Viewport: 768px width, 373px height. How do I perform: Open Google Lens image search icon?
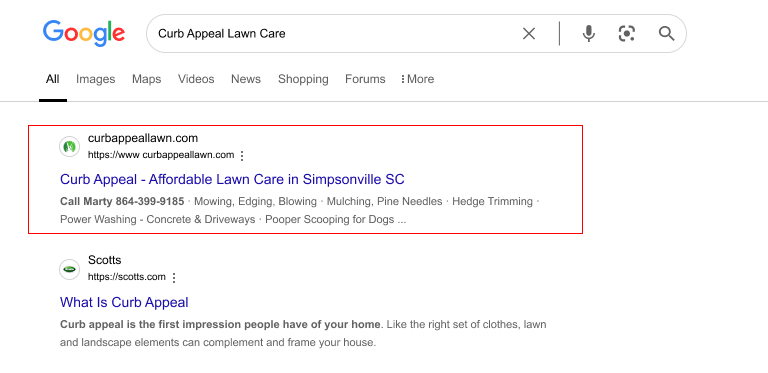(627, 34)
